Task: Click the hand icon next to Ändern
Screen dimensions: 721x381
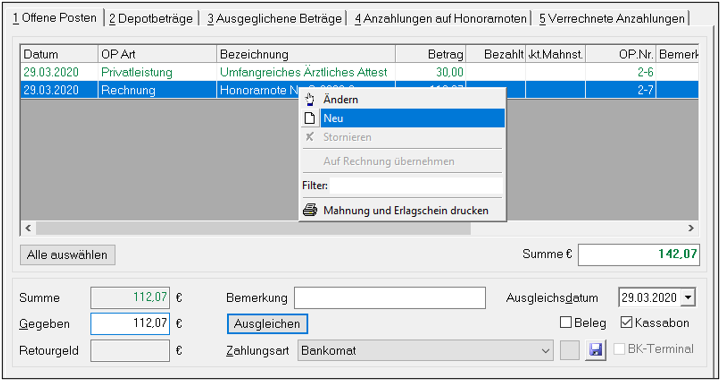Action: tap(310, 99)
